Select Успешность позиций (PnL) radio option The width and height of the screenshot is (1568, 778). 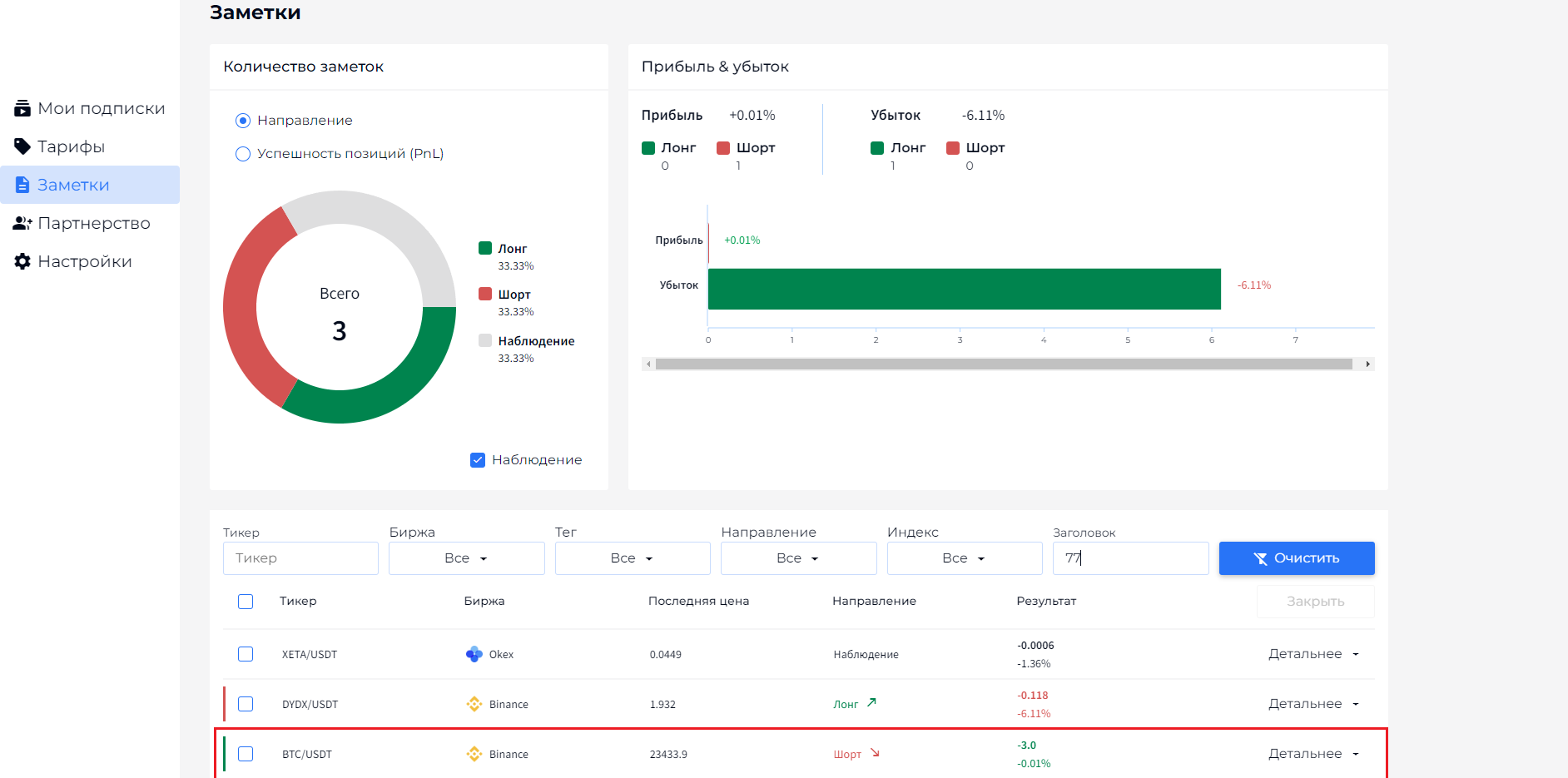(x=243, y=154)
